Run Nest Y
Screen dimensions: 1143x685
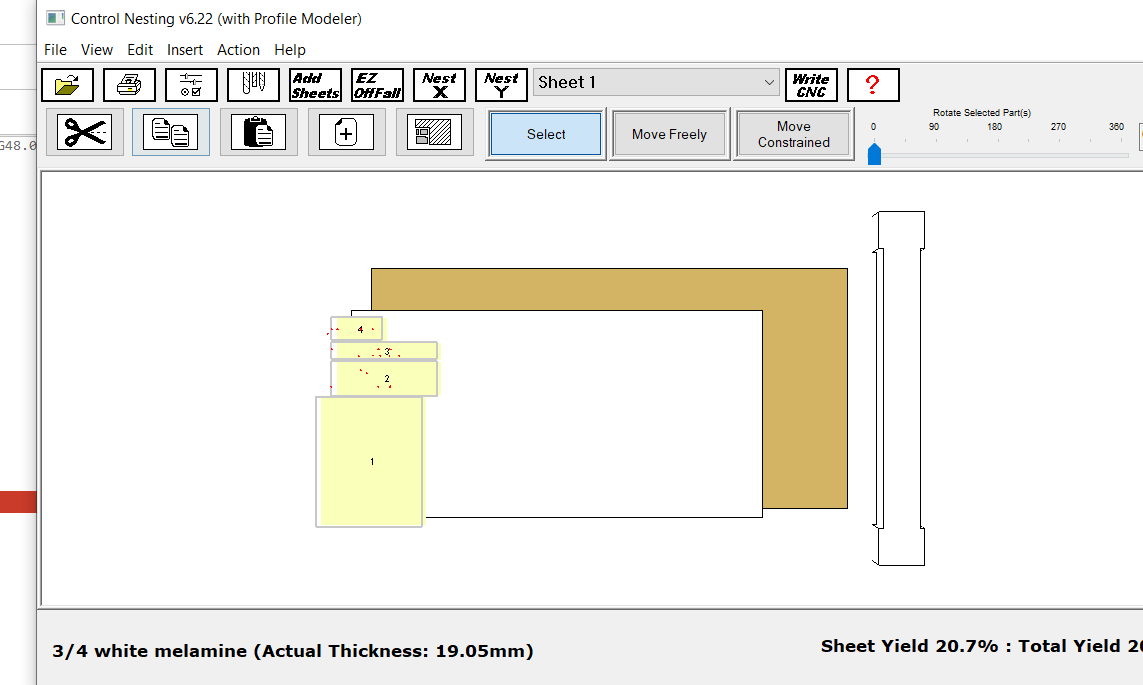(501, 85)
